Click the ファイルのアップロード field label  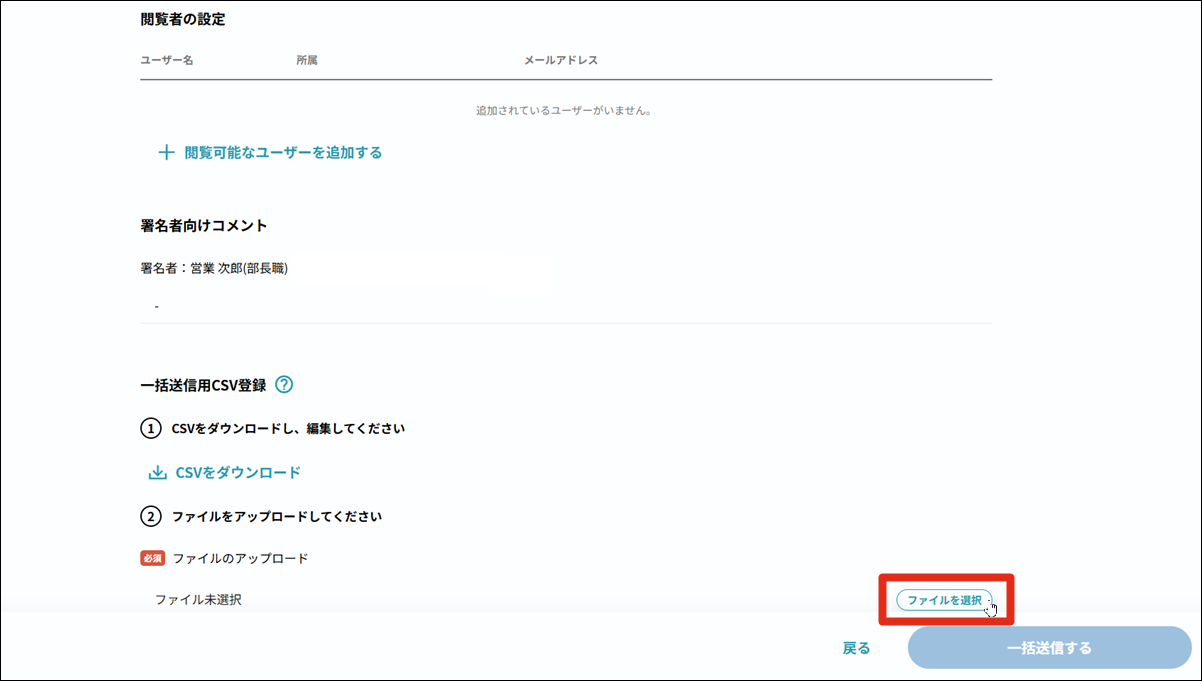click(x=240, y=558)
